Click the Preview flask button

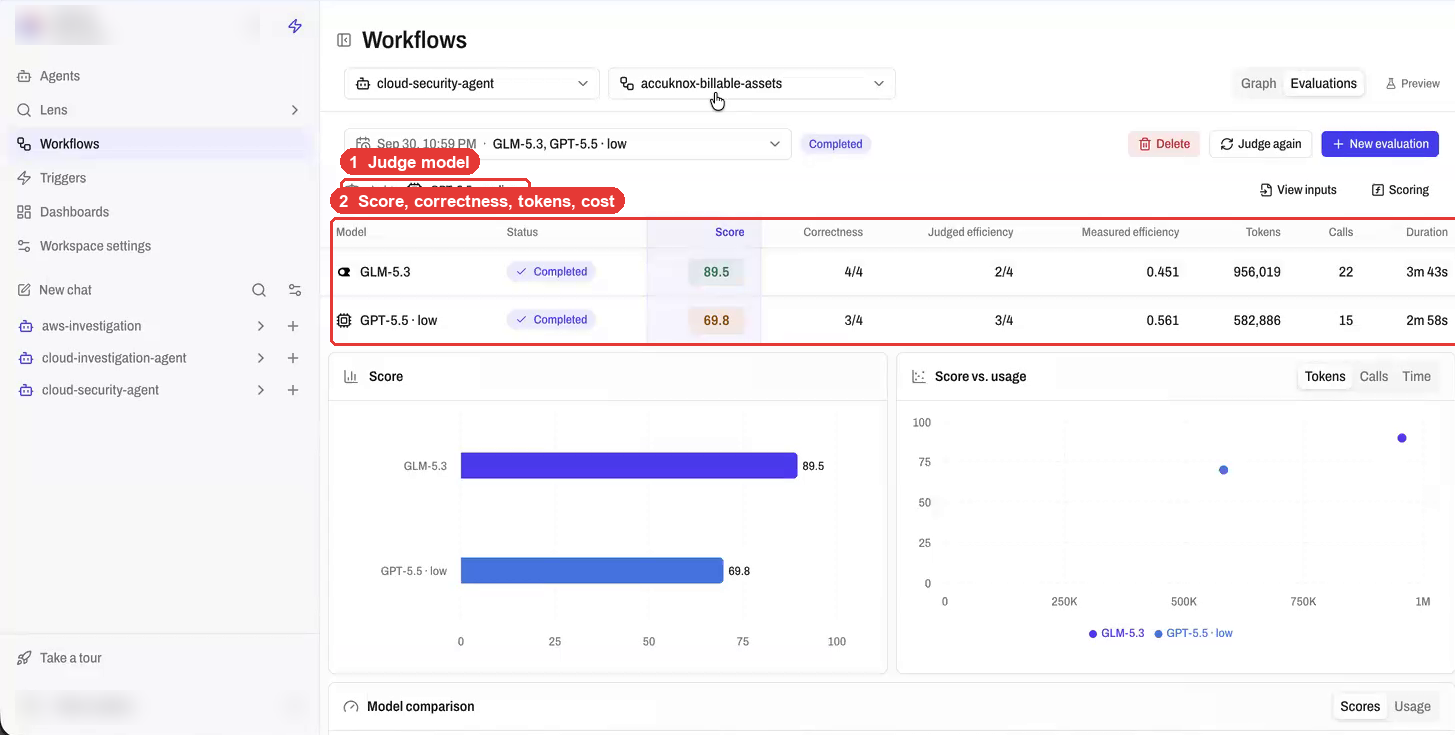click(1412, 84)
